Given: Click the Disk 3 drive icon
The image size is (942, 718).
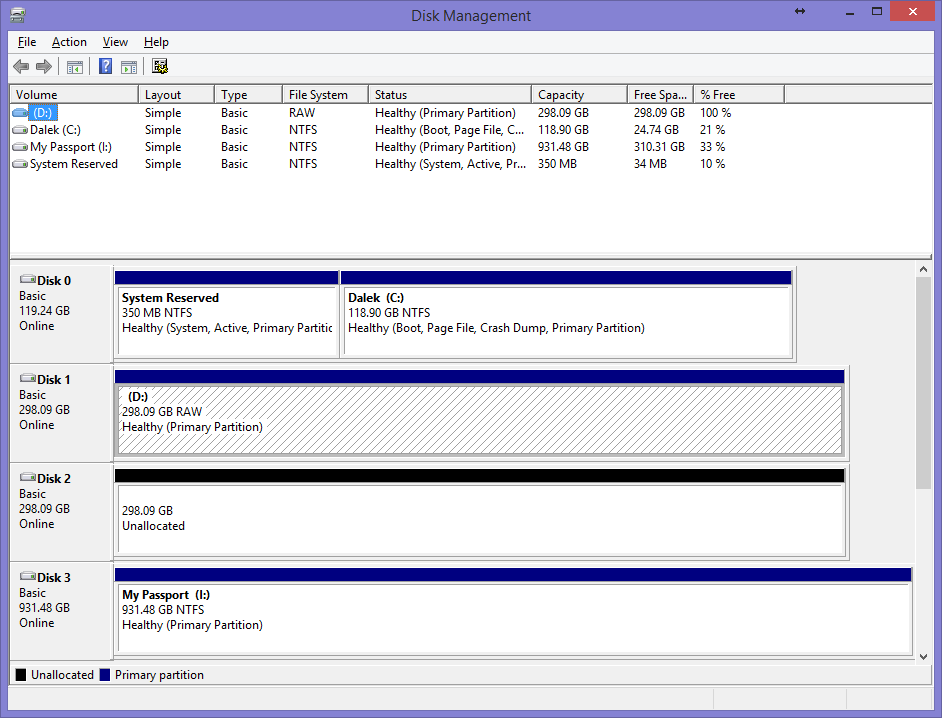Looking at the screenshot, I should (28, 577).
